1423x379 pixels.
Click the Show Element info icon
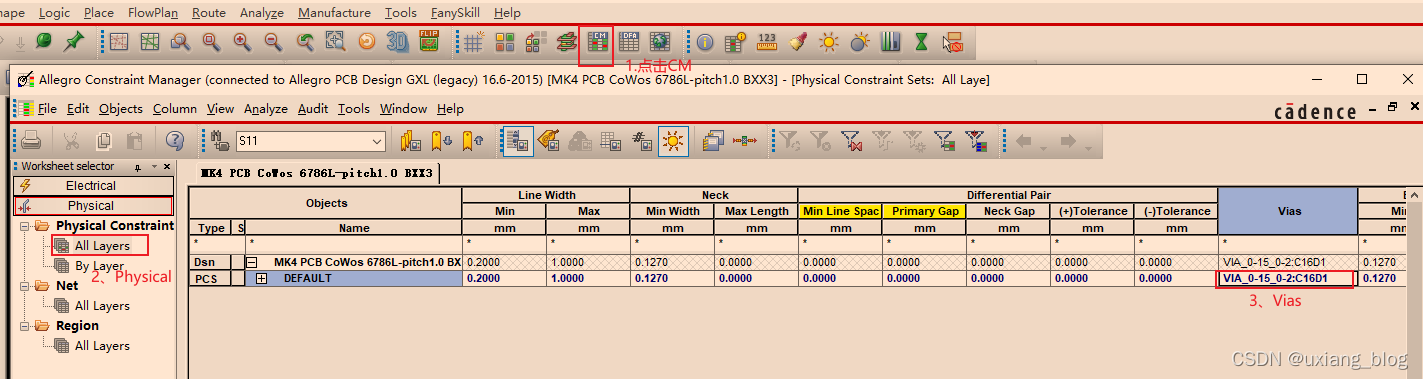(705, 42)
